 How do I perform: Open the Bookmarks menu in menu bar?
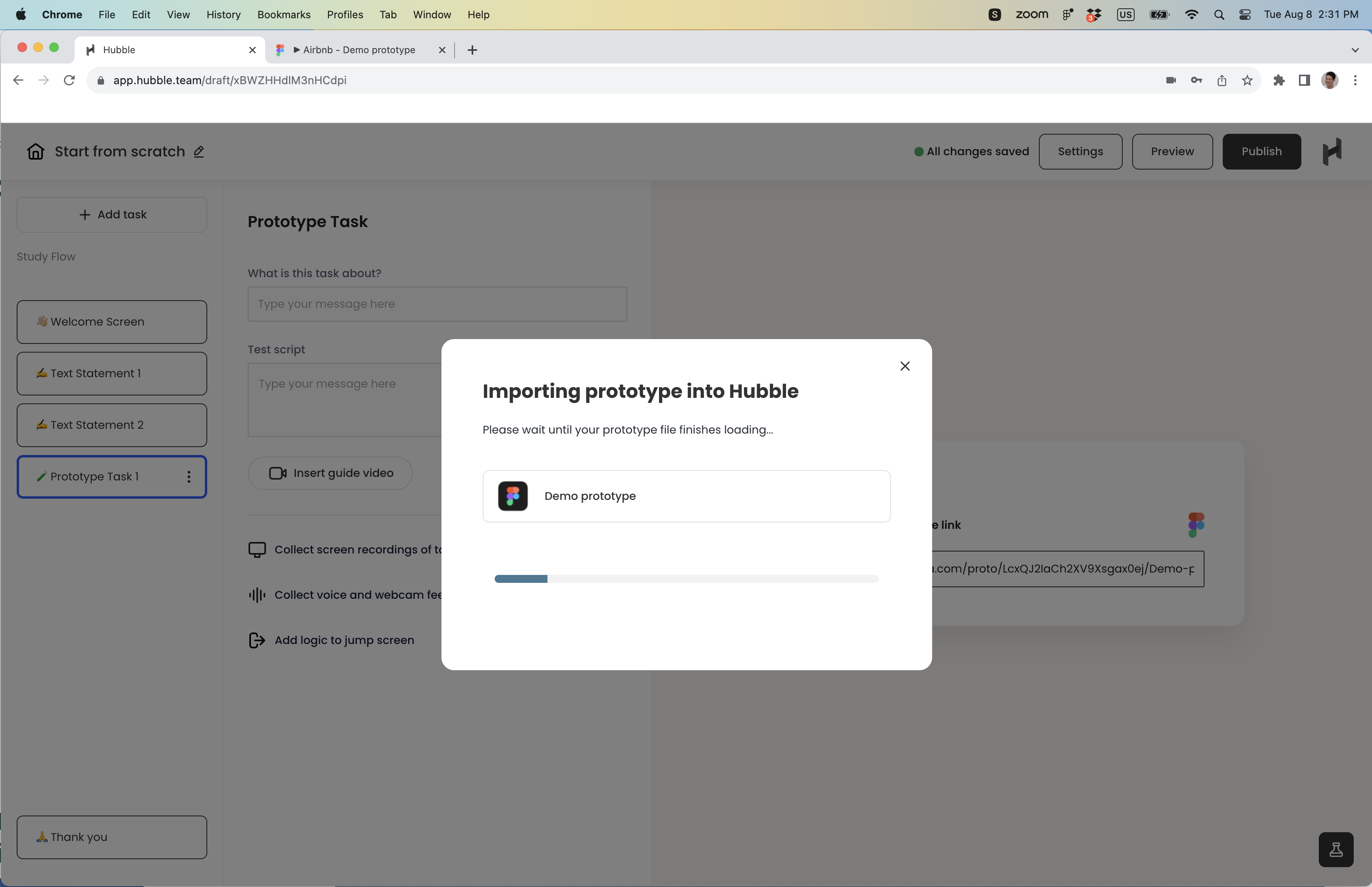click(x=284, y=15)
